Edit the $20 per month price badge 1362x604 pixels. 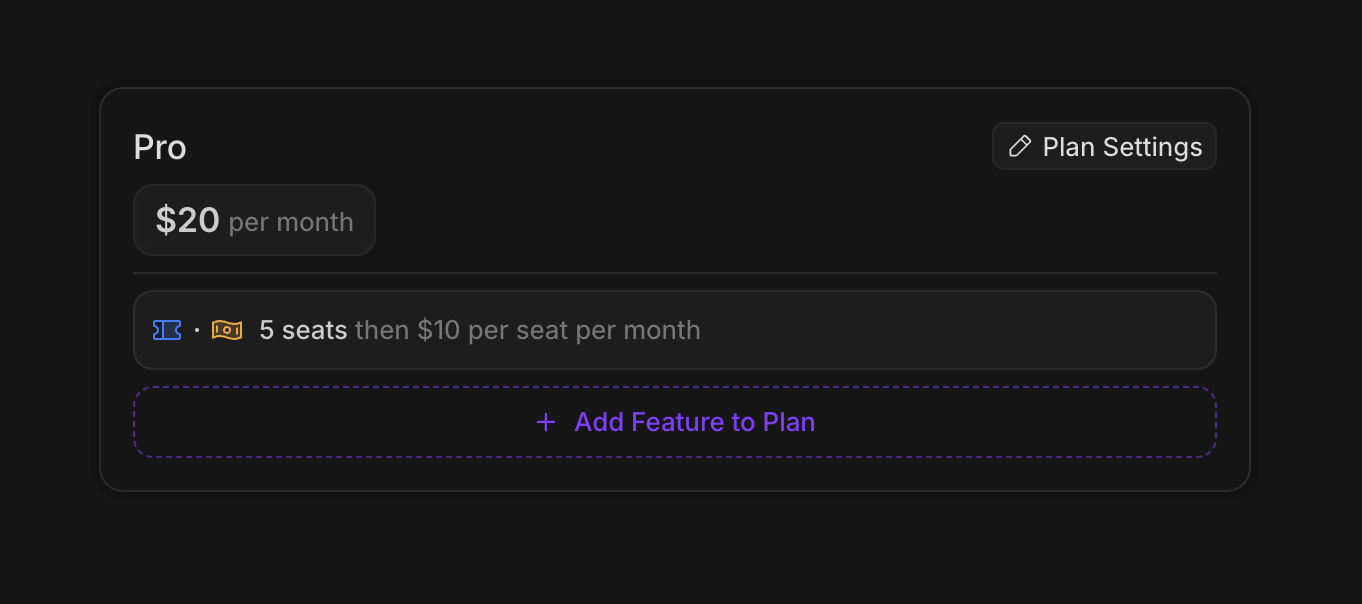click(x=254, y=220)
